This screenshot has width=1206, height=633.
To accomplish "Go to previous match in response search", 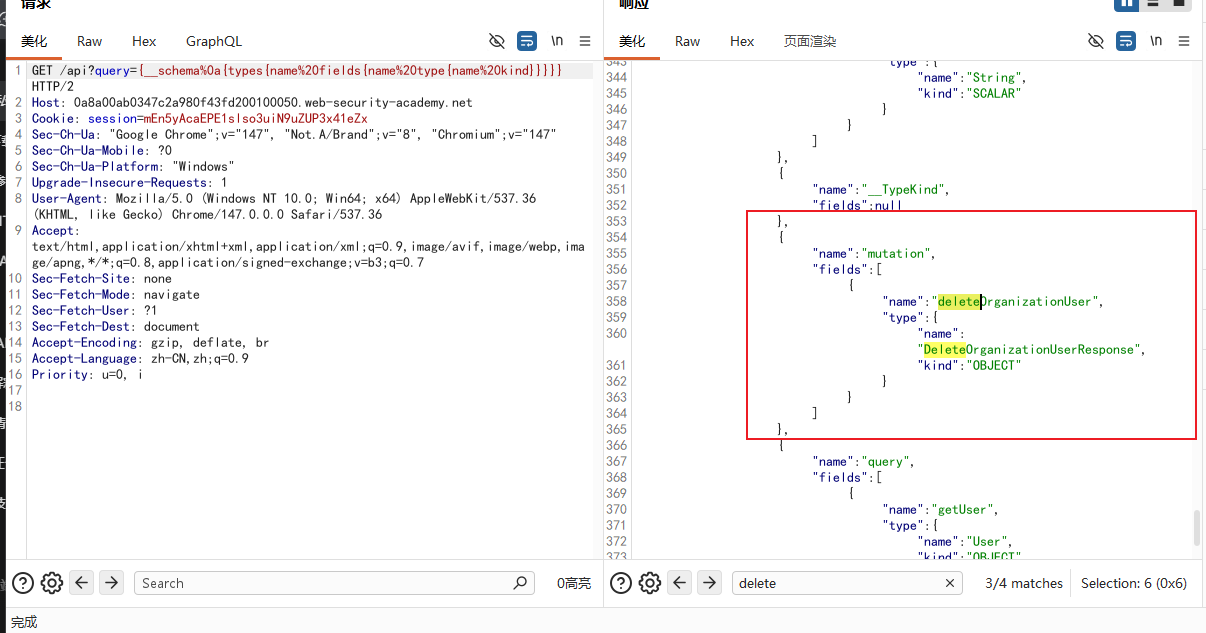I will [680, 583].
